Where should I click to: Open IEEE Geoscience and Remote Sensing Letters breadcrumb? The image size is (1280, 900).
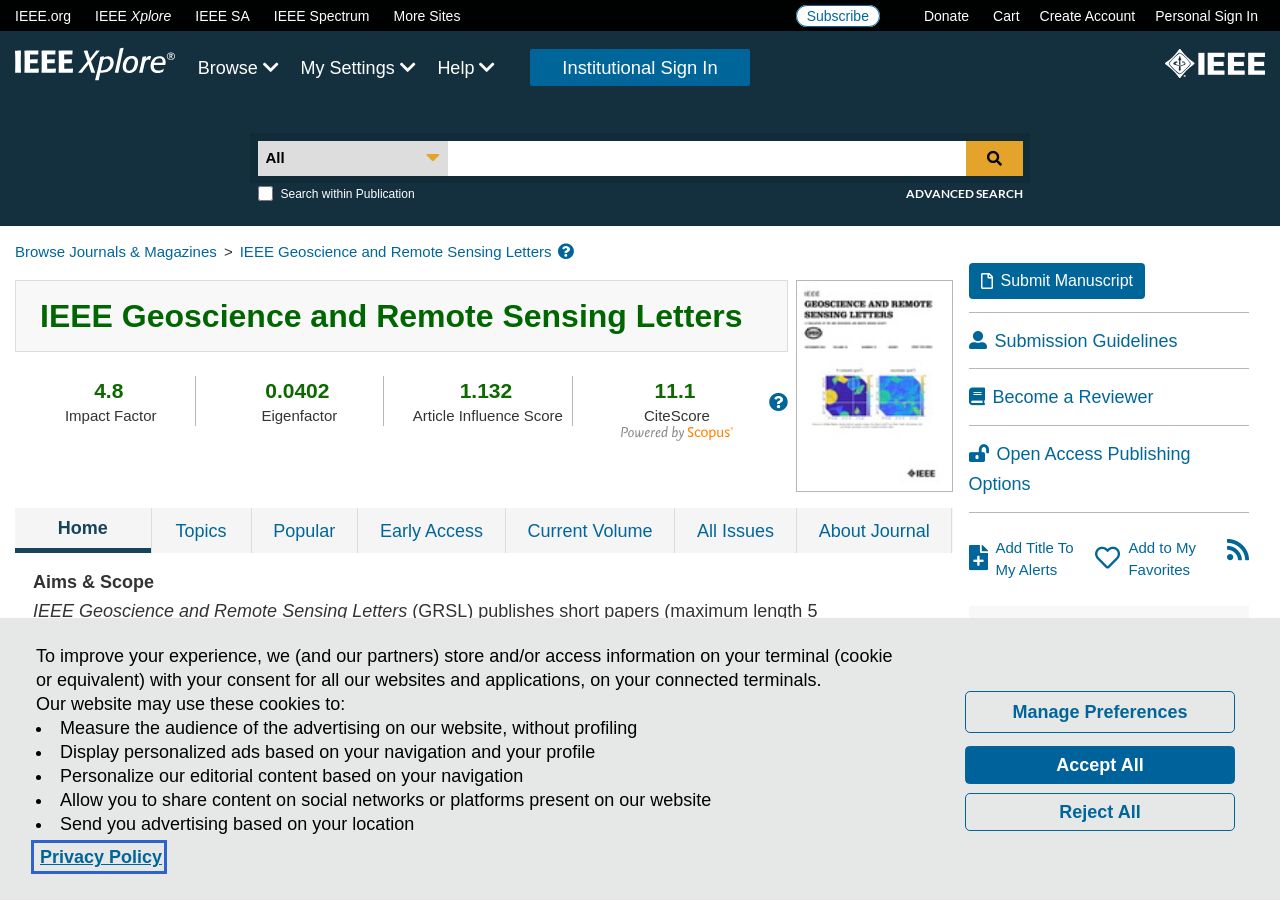(395, 252)
